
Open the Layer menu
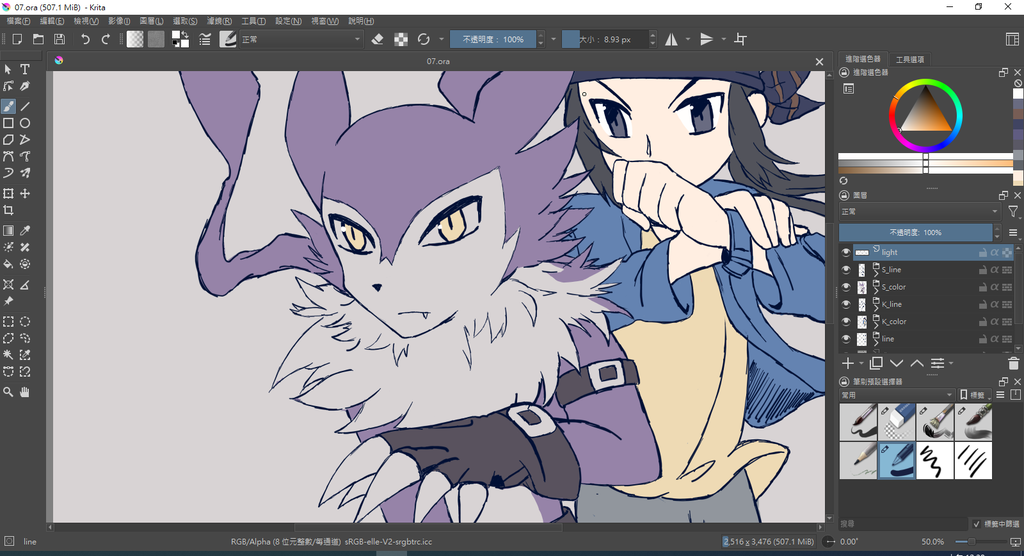(152, 21)
